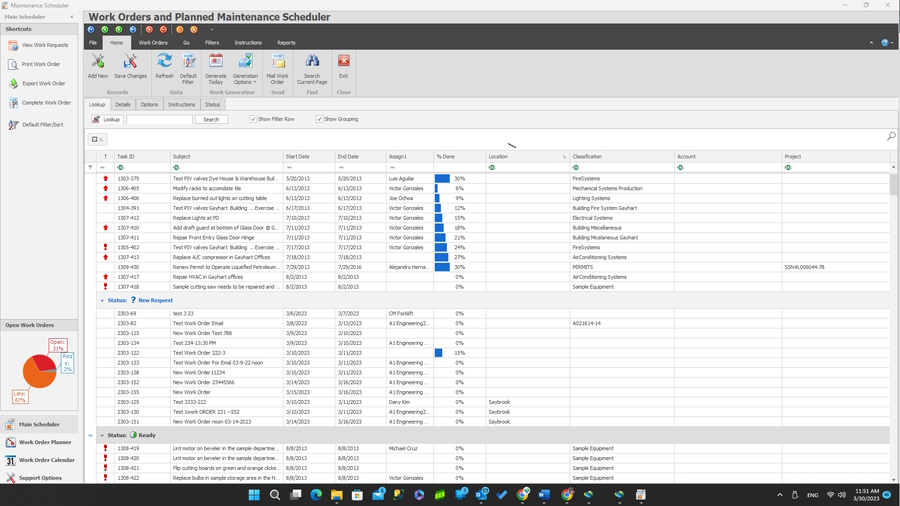Sort by the Location column header
Image resolution: width=900 pixels, height=506 pixels.
527,157
